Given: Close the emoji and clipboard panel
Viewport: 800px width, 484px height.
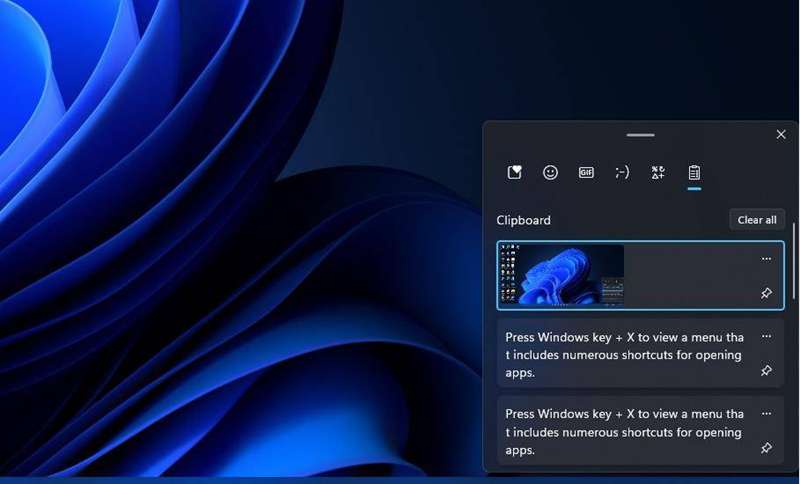Looking at the screenshot, I should coord(781,134).
